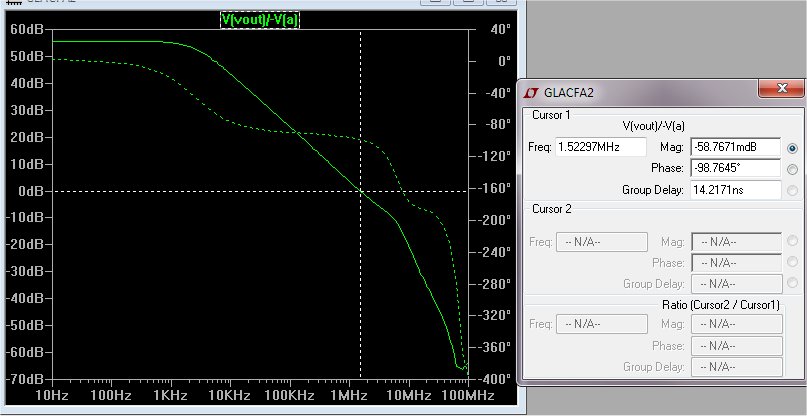The width and height of the screenshot is (807, 417).
Task: Click the Cursor 1 Group Delay field 14.2171ns
Action: [x=735, y=190]
